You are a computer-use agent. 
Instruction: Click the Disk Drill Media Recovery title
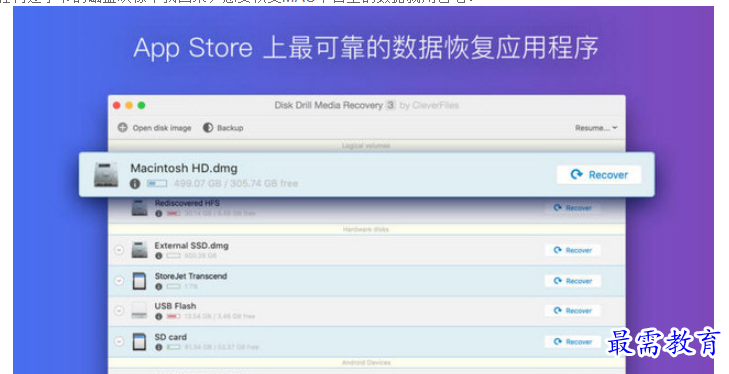click(x=329, y=105)
